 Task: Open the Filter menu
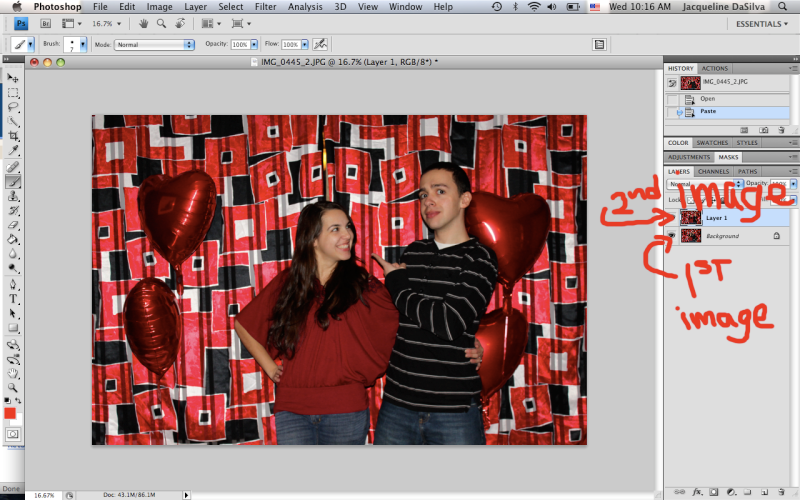[x=265, y=7]
